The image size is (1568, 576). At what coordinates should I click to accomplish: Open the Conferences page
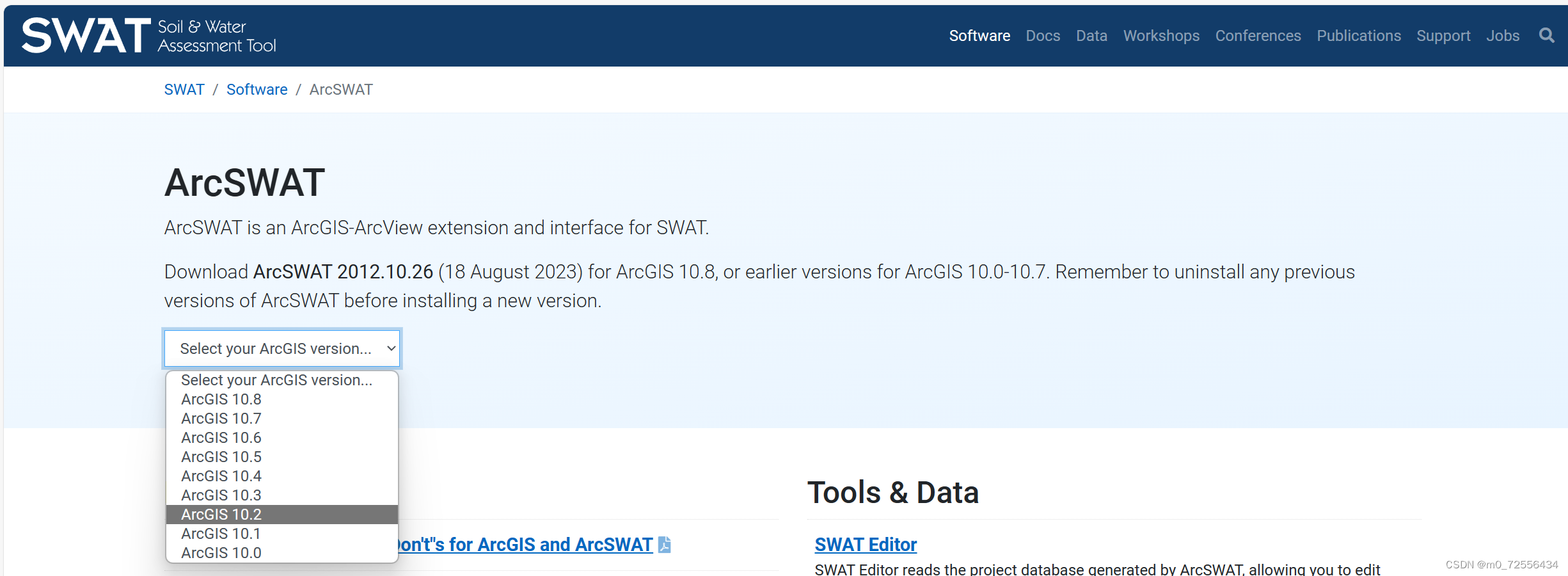(x=1256, y=35)
